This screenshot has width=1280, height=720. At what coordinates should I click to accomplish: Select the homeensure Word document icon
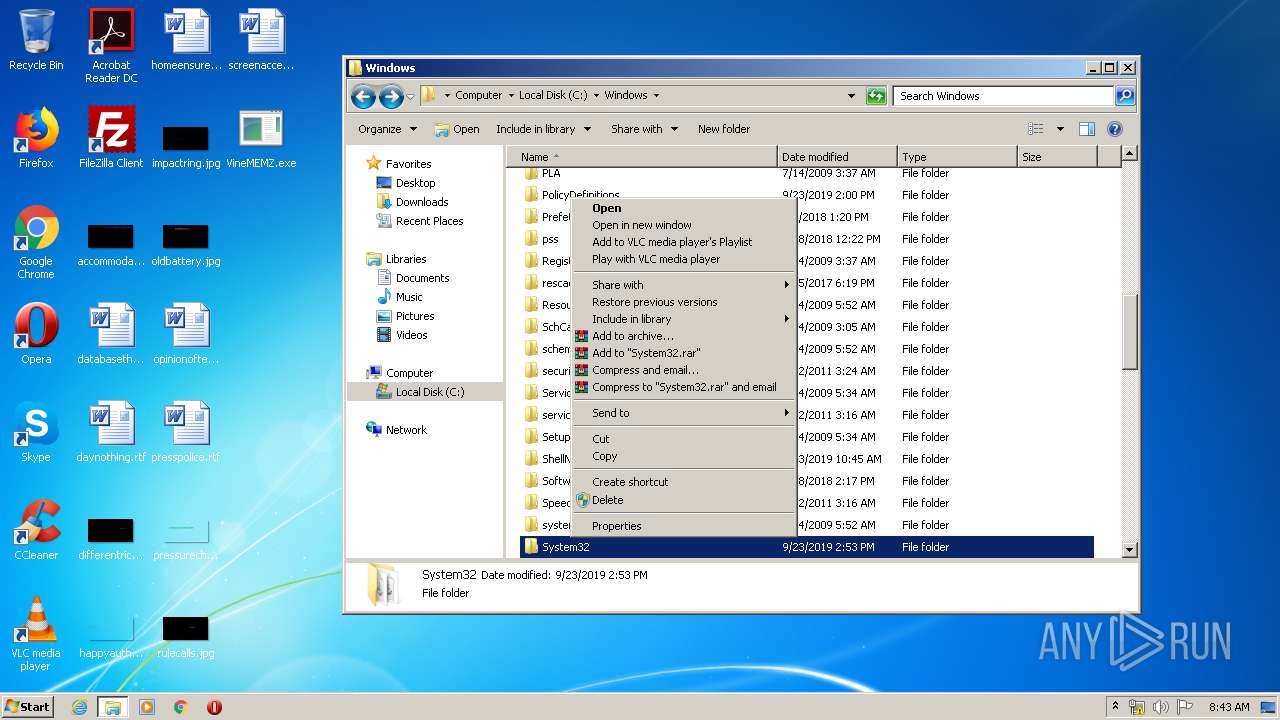tap(186, 40)
